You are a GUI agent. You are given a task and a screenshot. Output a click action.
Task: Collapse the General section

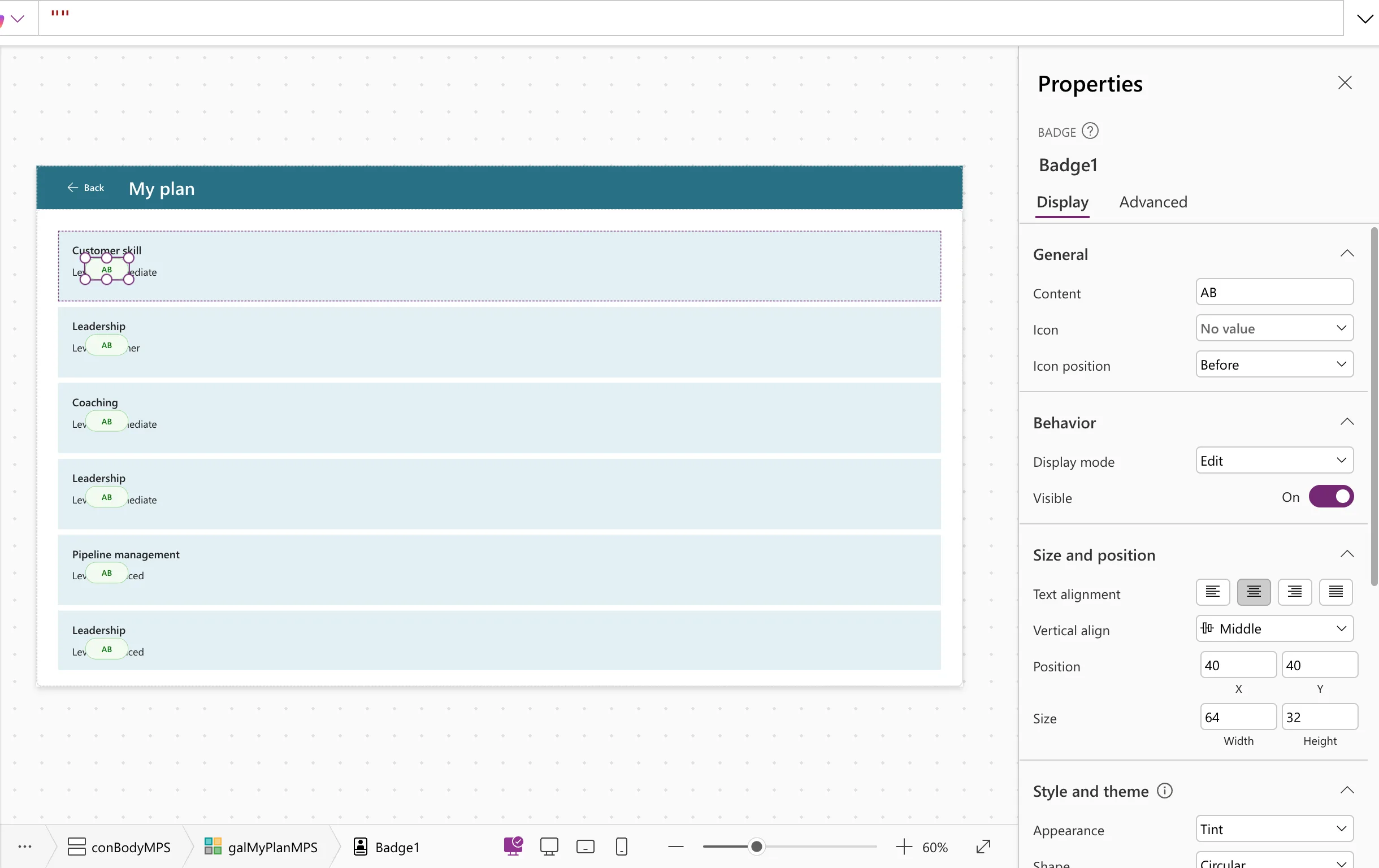(x=1347, y=253)
